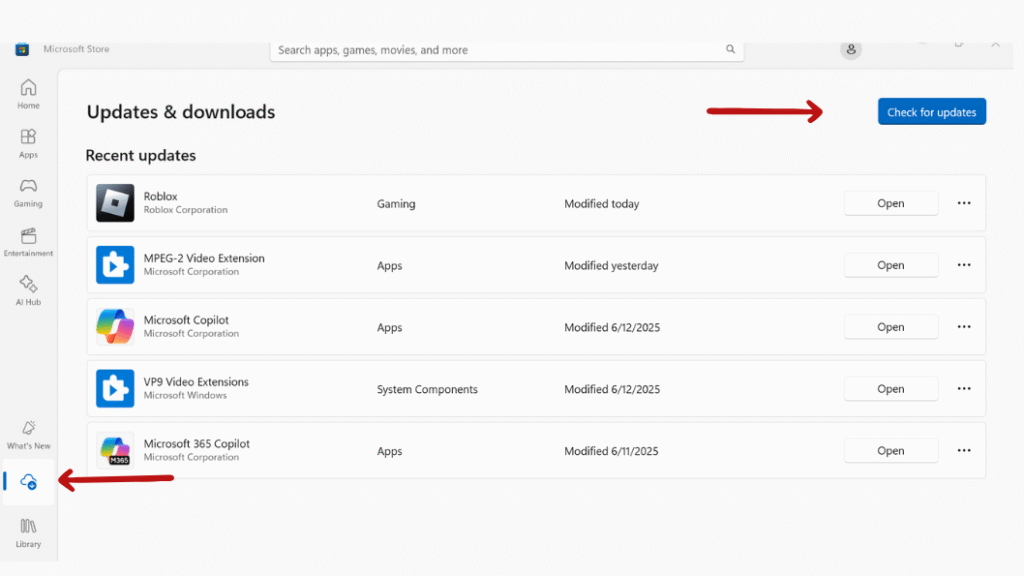The width and height of the screenshot is (1024, 576).
Task: Open the Gaming section in the sidebar
Action: coord(28,193)
